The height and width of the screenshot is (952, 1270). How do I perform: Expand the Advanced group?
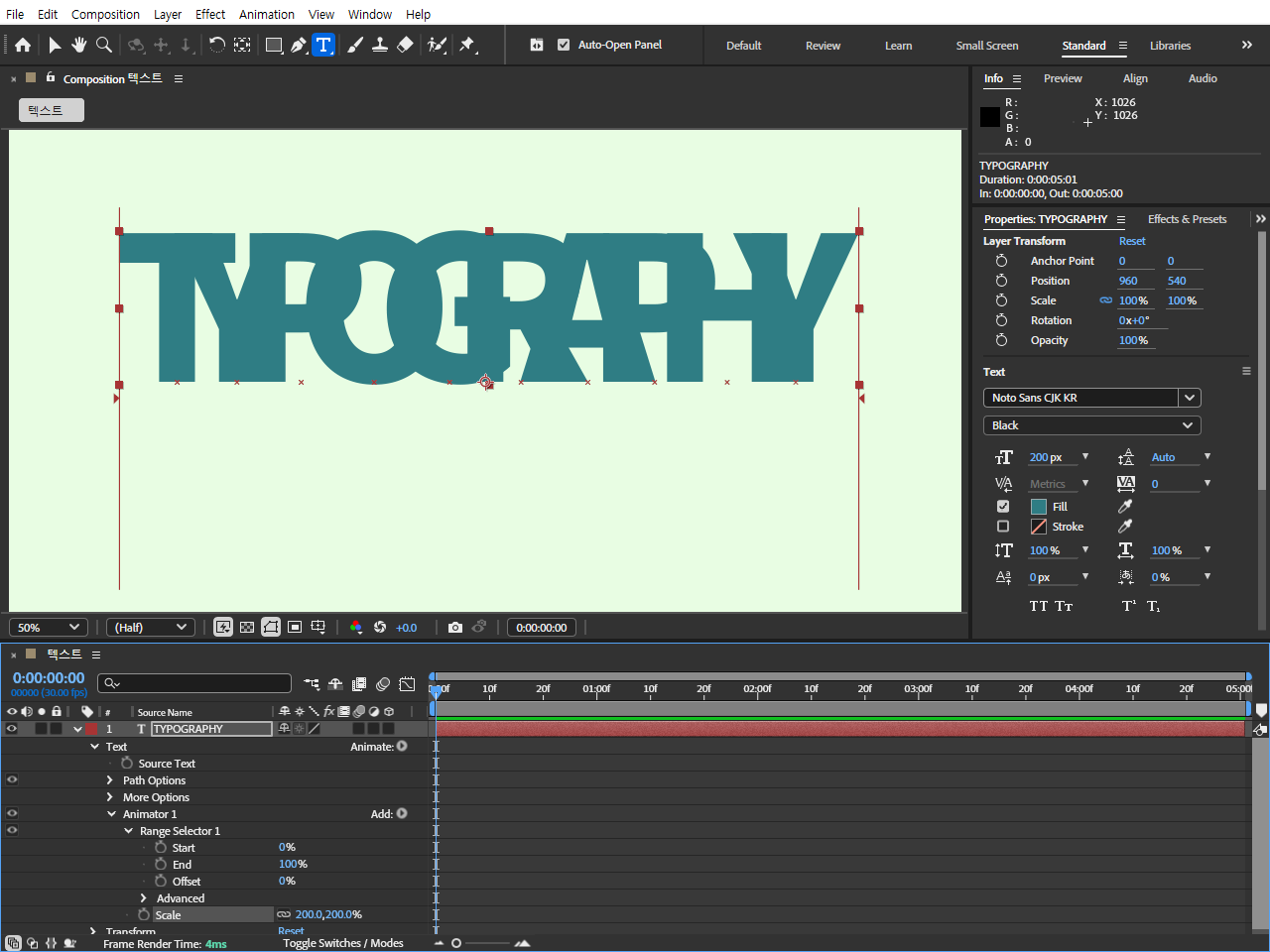click(144, 898)
